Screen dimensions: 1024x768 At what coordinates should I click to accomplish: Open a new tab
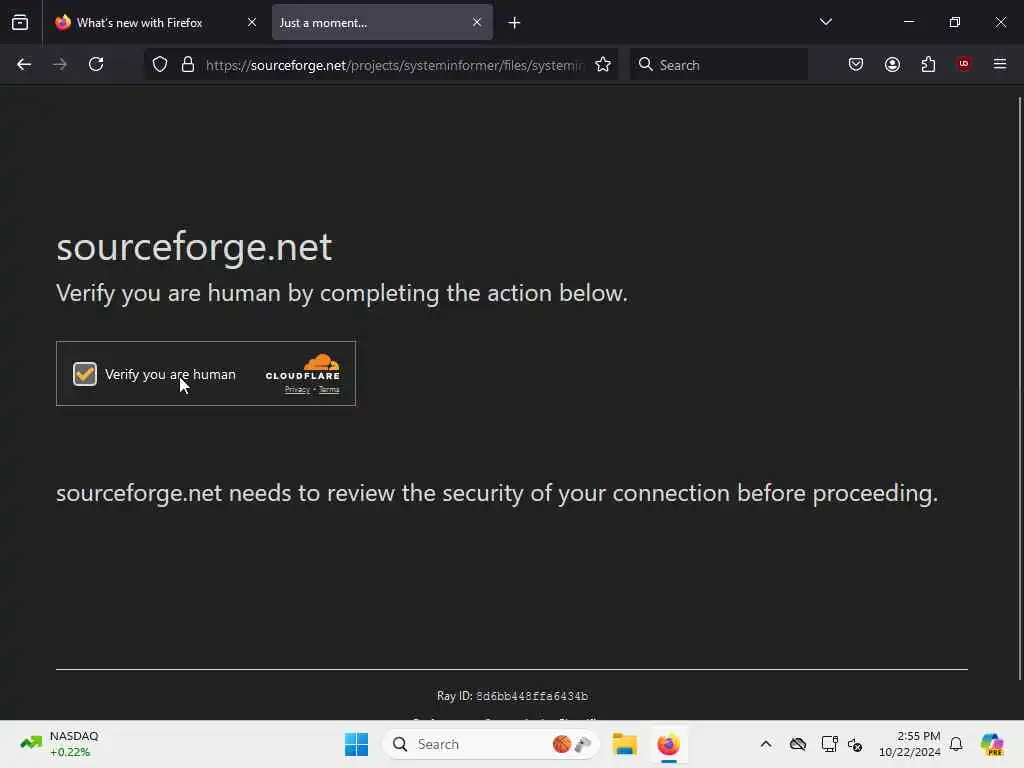tap(514, 22)
